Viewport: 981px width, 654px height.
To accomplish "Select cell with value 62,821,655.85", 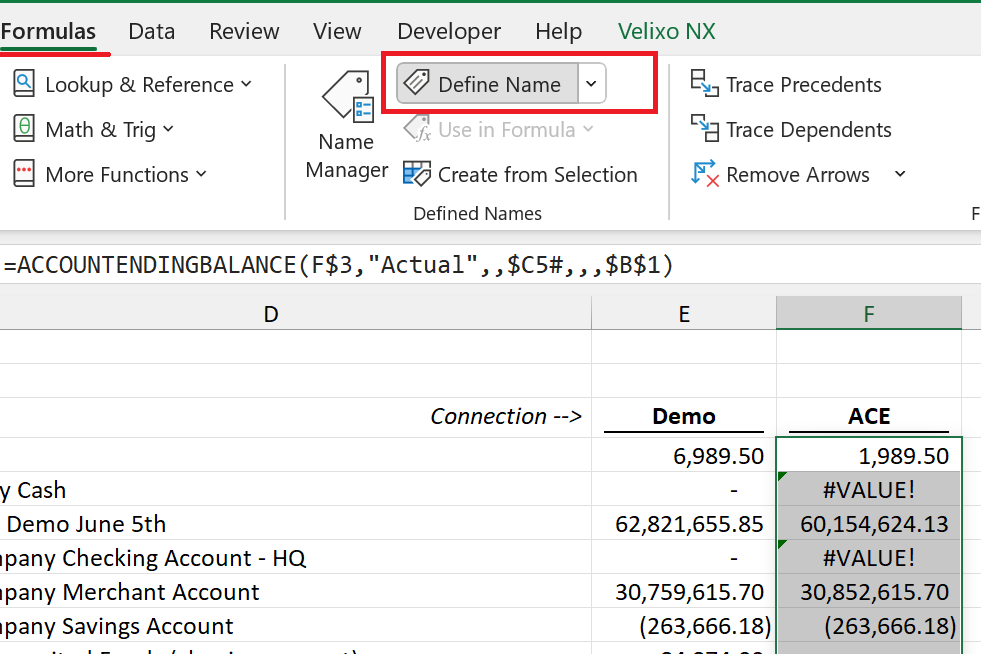I will pos(684,523).
